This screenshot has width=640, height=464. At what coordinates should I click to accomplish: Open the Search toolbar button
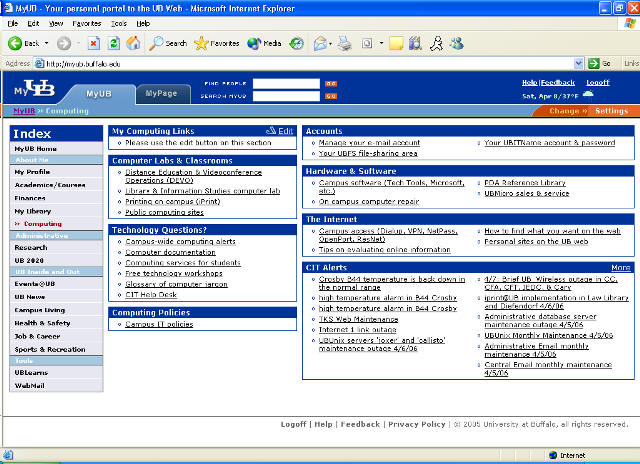point(168,43)
